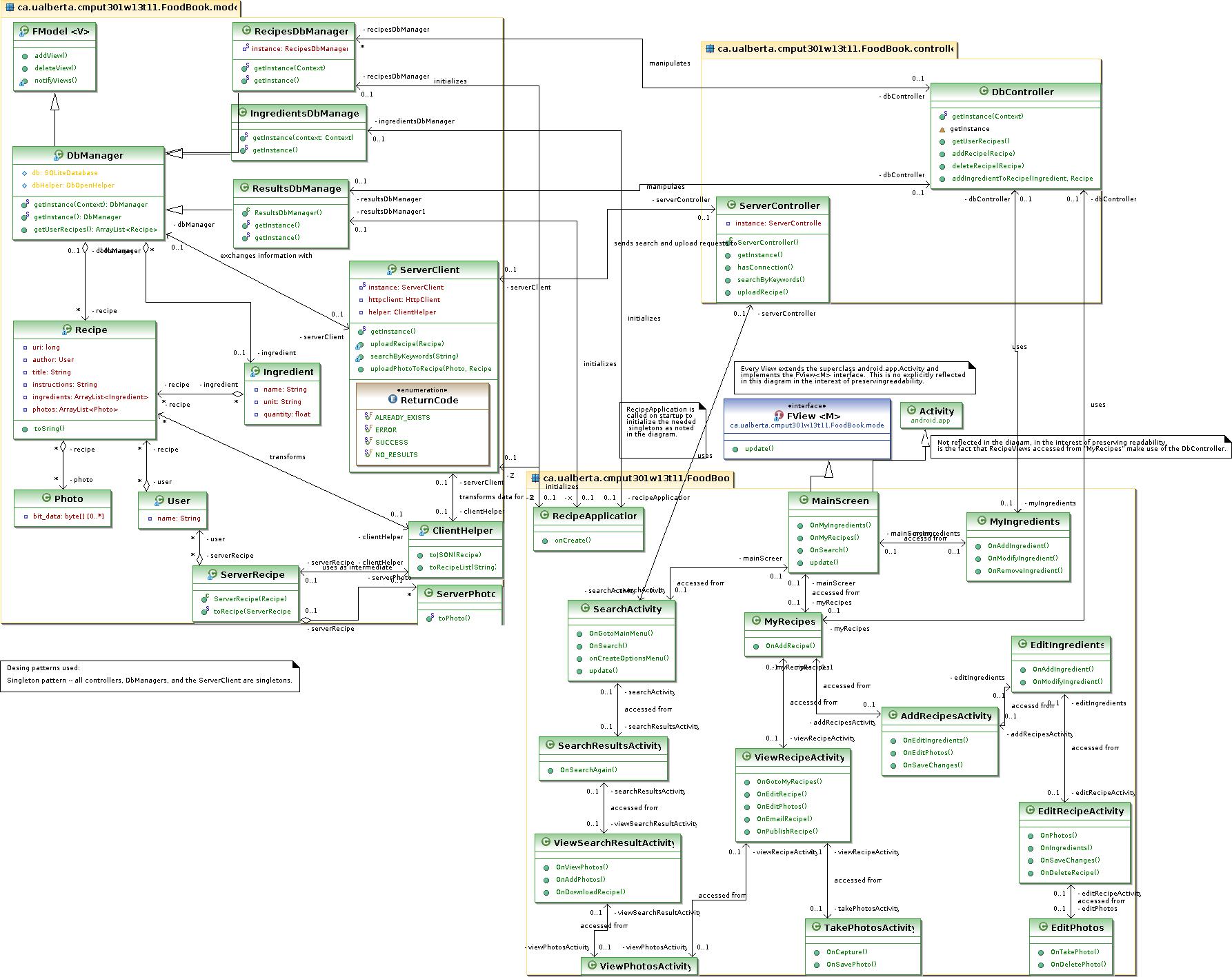Click the yellow getInstance warning icon in DbController

(944, 128)
